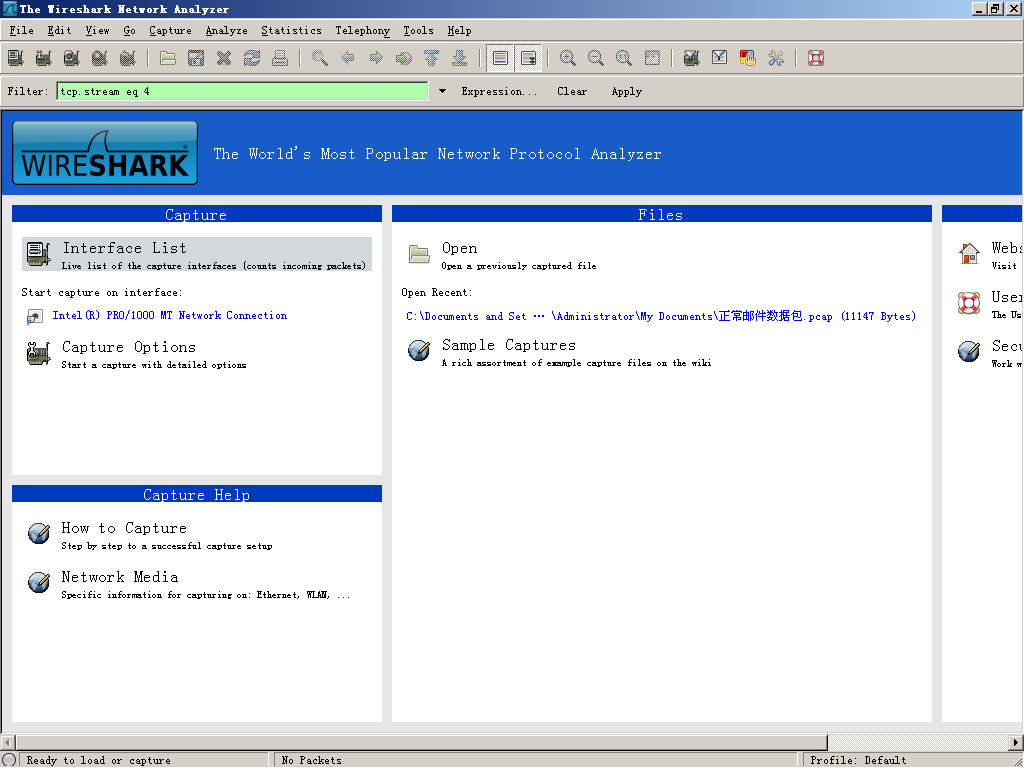The image size is (1024, 768).
Task: Open Capture Options from the welcome page
Action: [x=137, y=353]
